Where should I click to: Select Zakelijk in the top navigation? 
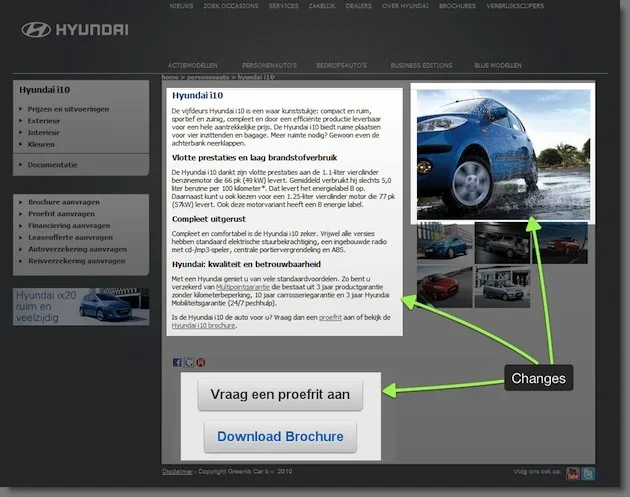coord(322,6)
